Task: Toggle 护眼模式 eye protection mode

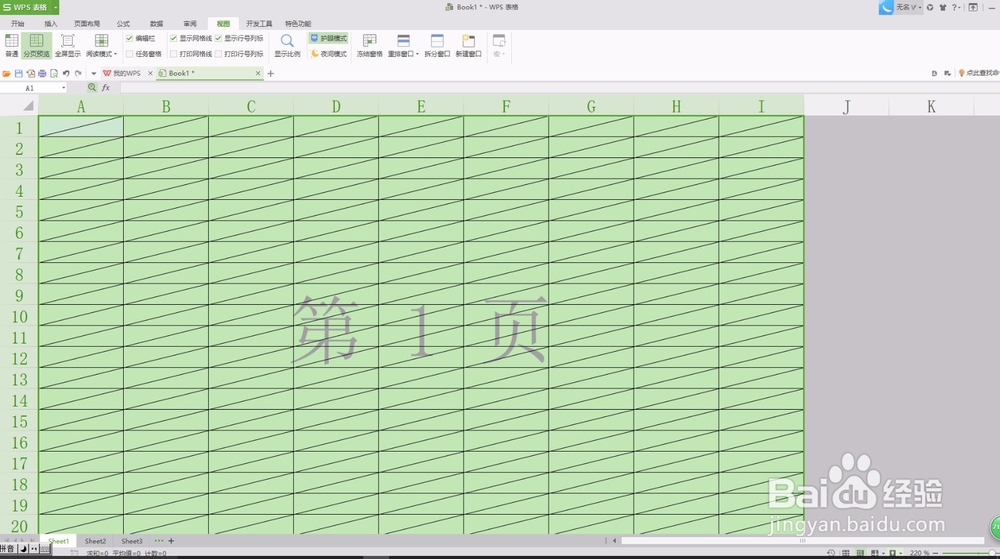Action: pos(328,38)
